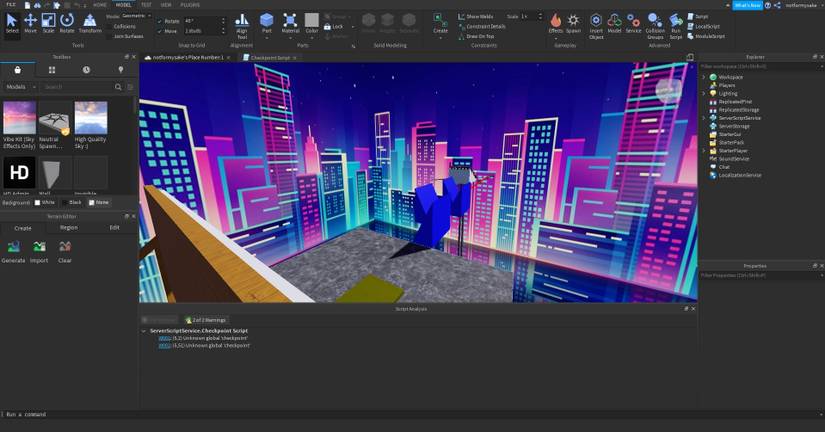Screen dimensions: 825x432
Task: Expand the Workspace node
Action: point(704,77)
